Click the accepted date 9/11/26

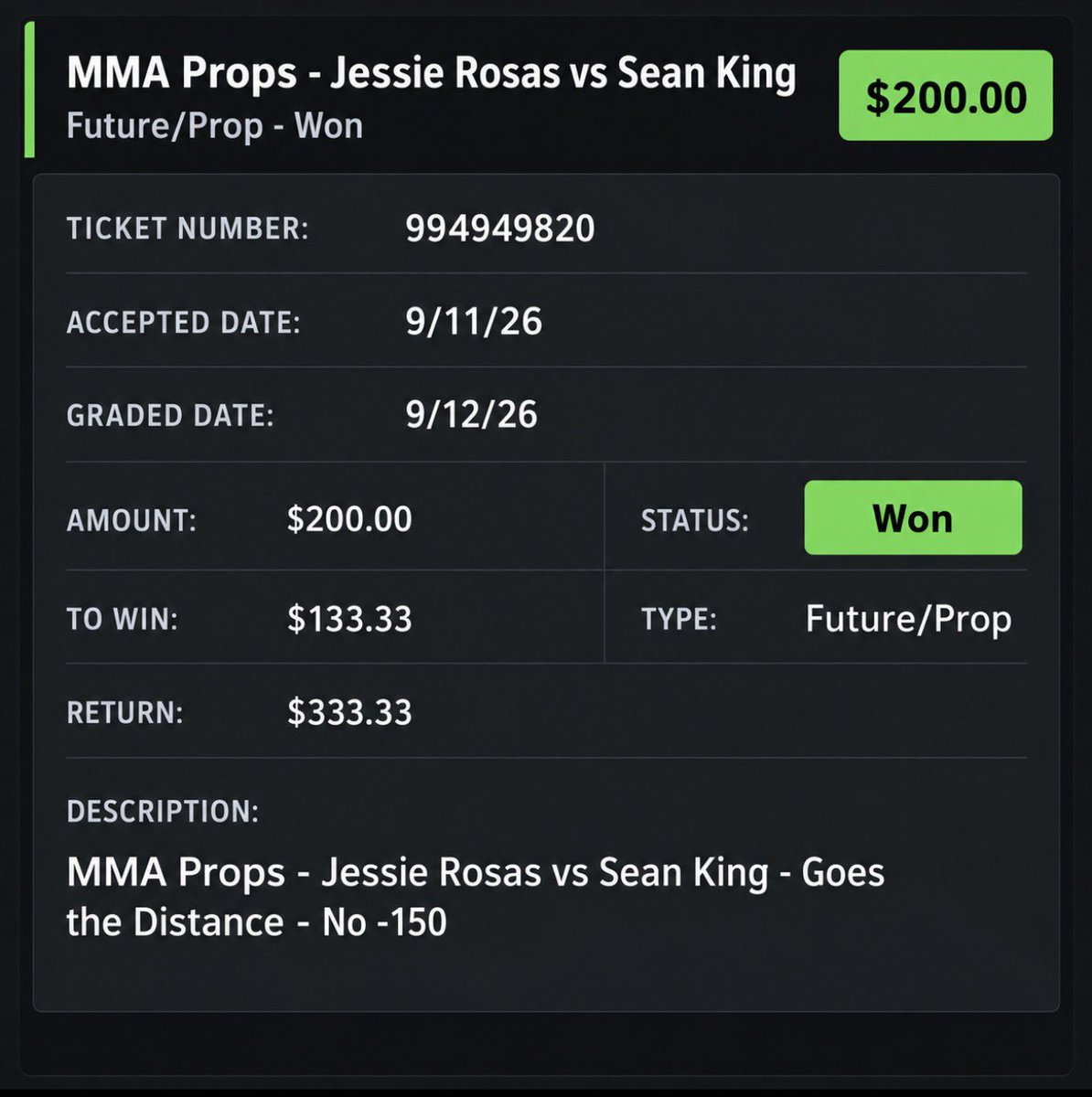pyautogui.click(x=474, y=322)
